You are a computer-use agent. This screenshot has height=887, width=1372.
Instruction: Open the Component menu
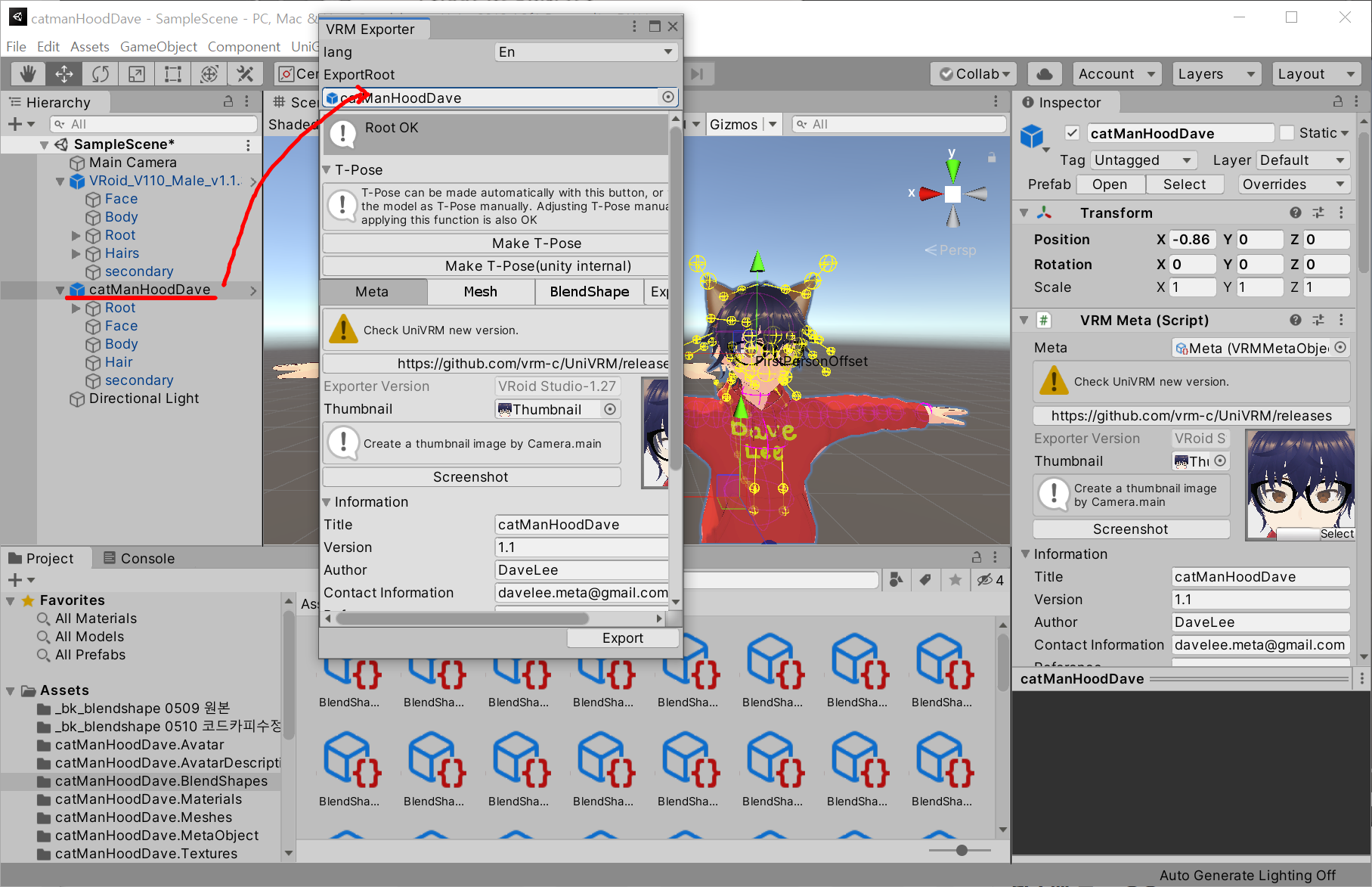(243, 46)
